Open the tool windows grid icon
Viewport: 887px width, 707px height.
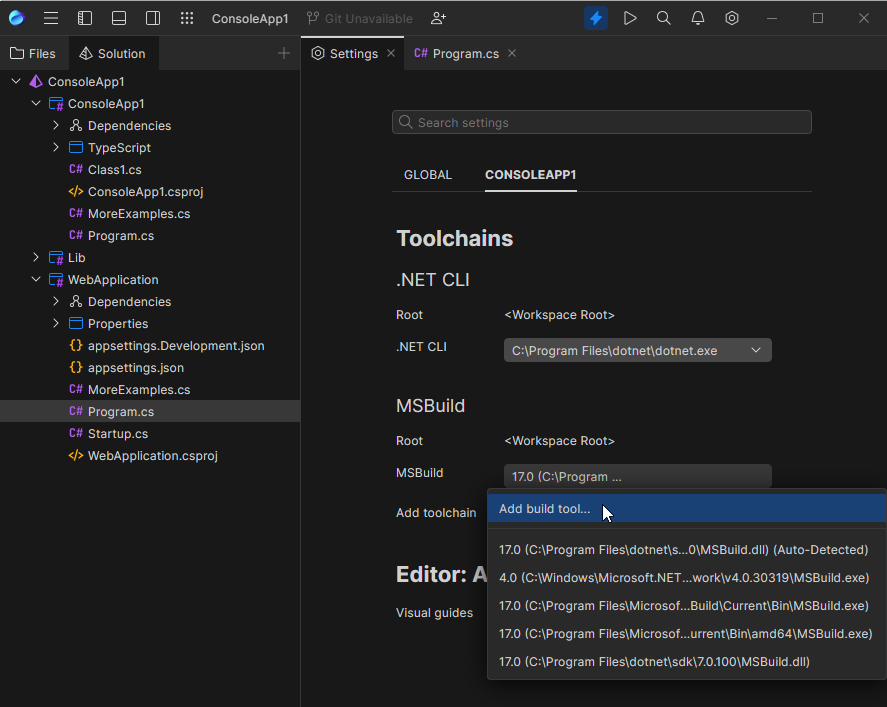(x=186, y=17)
